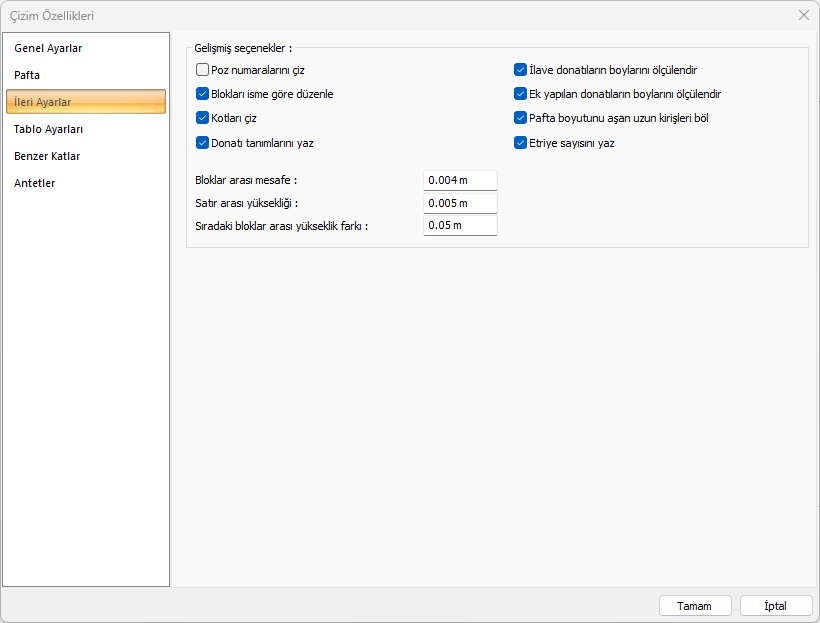Select 'İleri Ayarlar' in the sidebar

click(43, 102)
